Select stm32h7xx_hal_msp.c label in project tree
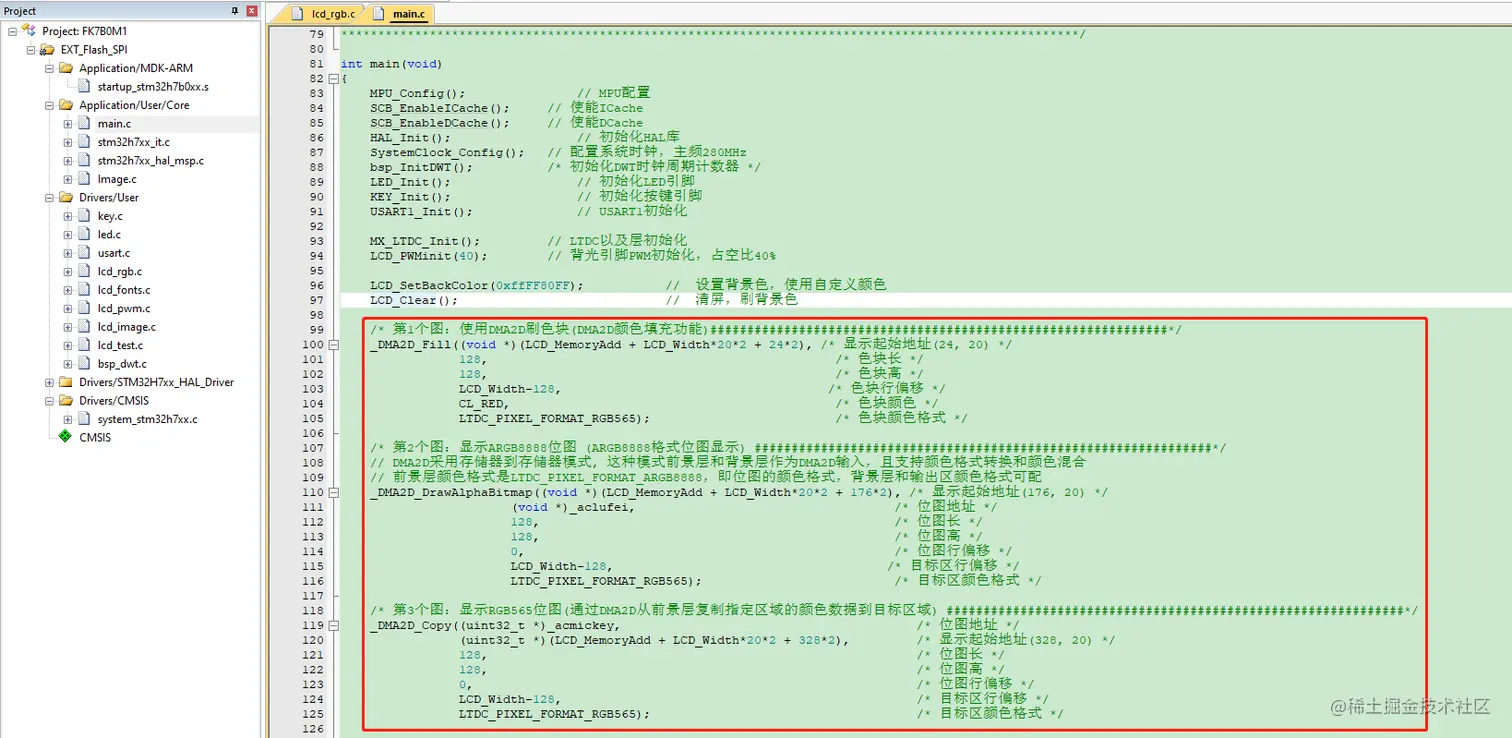 (x=150, y=160)
